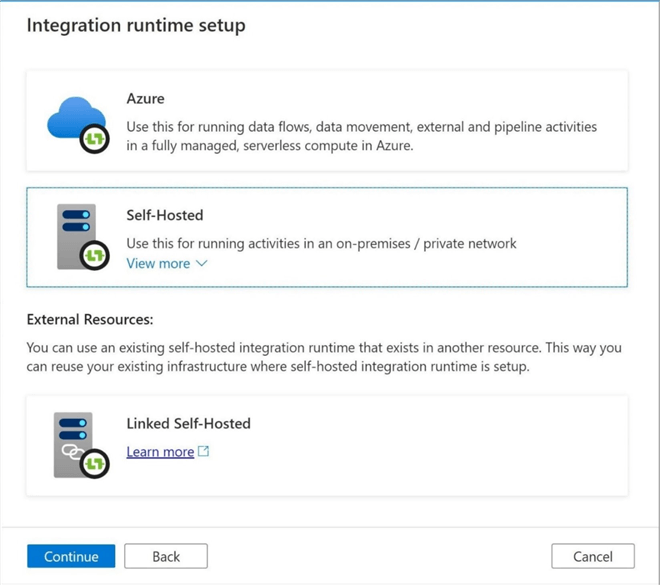Select the Azure option title

tap(146, 99)
